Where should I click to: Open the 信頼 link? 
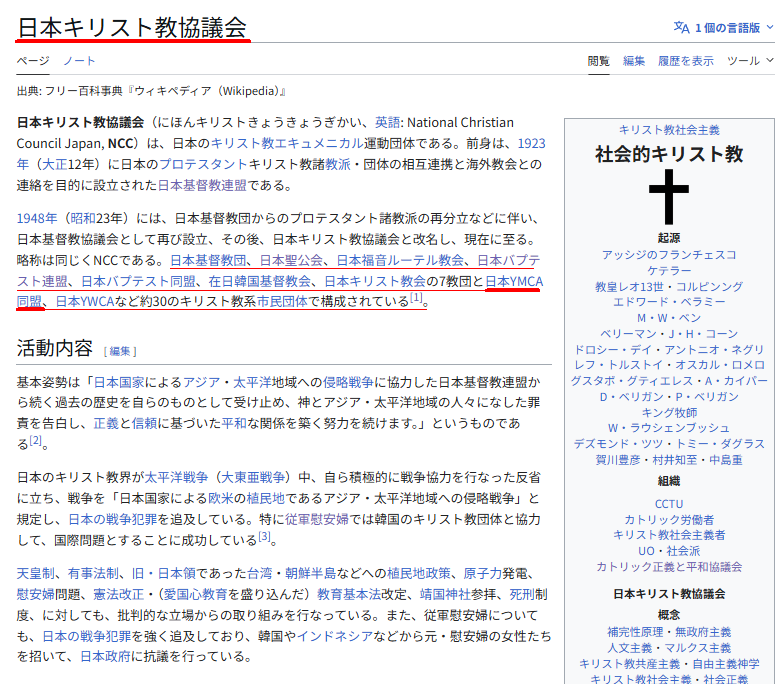tap(144, 424)
